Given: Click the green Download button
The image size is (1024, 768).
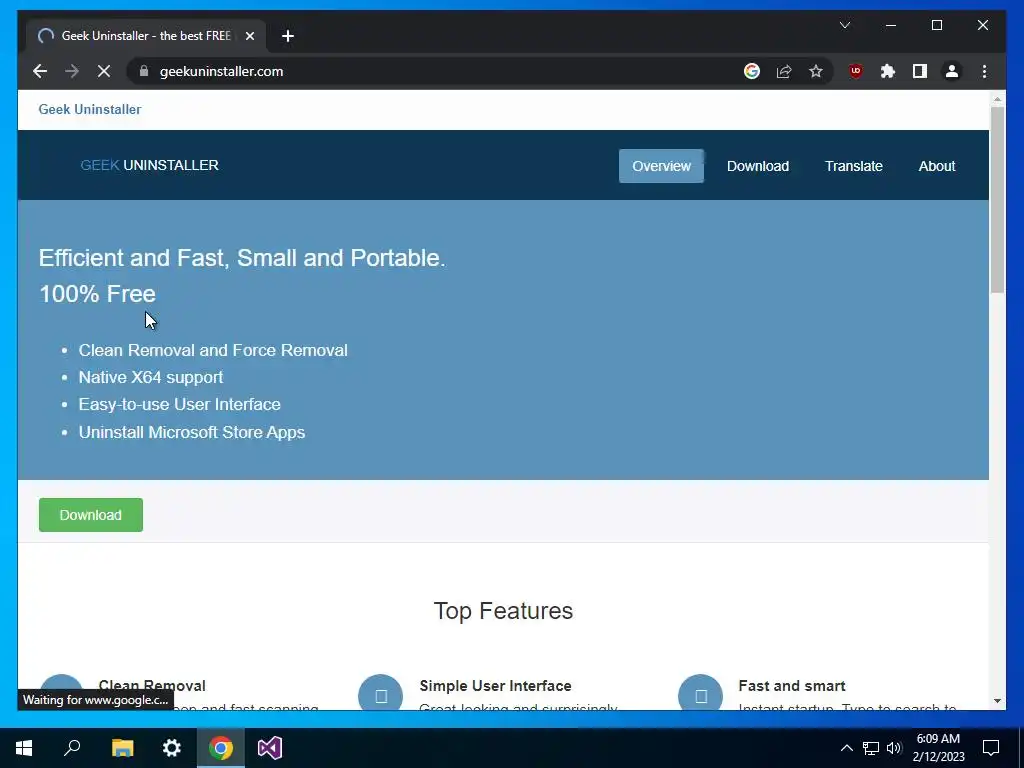Looking at the screenshot, I should pos(91,515).
